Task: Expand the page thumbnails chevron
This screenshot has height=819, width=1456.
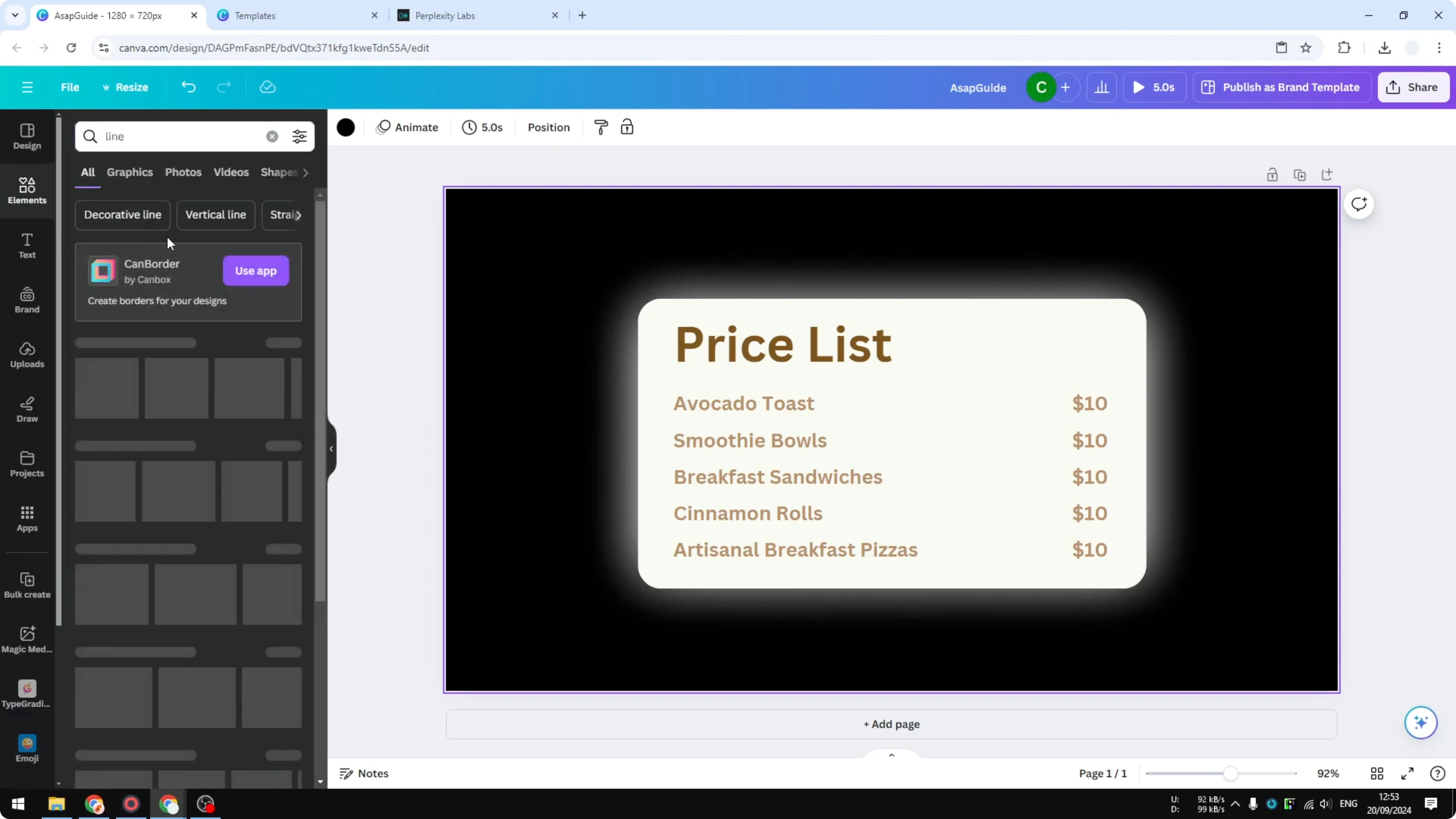Action: (x=891, y=755)
